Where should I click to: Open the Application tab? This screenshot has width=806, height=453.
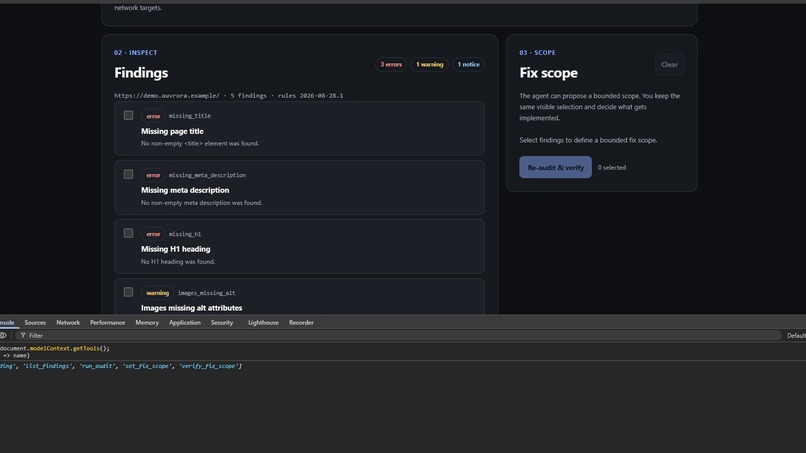(x=185, y=323)
